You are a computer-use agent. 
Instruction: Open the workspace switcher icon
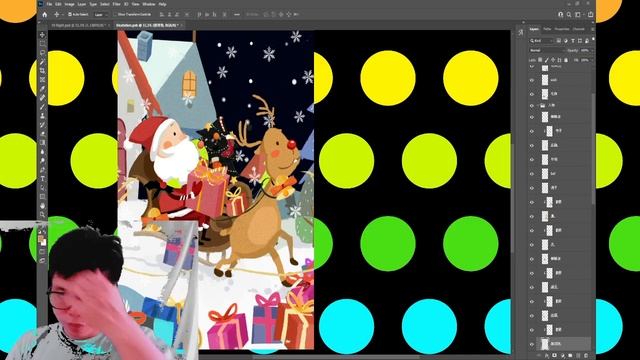578,14
